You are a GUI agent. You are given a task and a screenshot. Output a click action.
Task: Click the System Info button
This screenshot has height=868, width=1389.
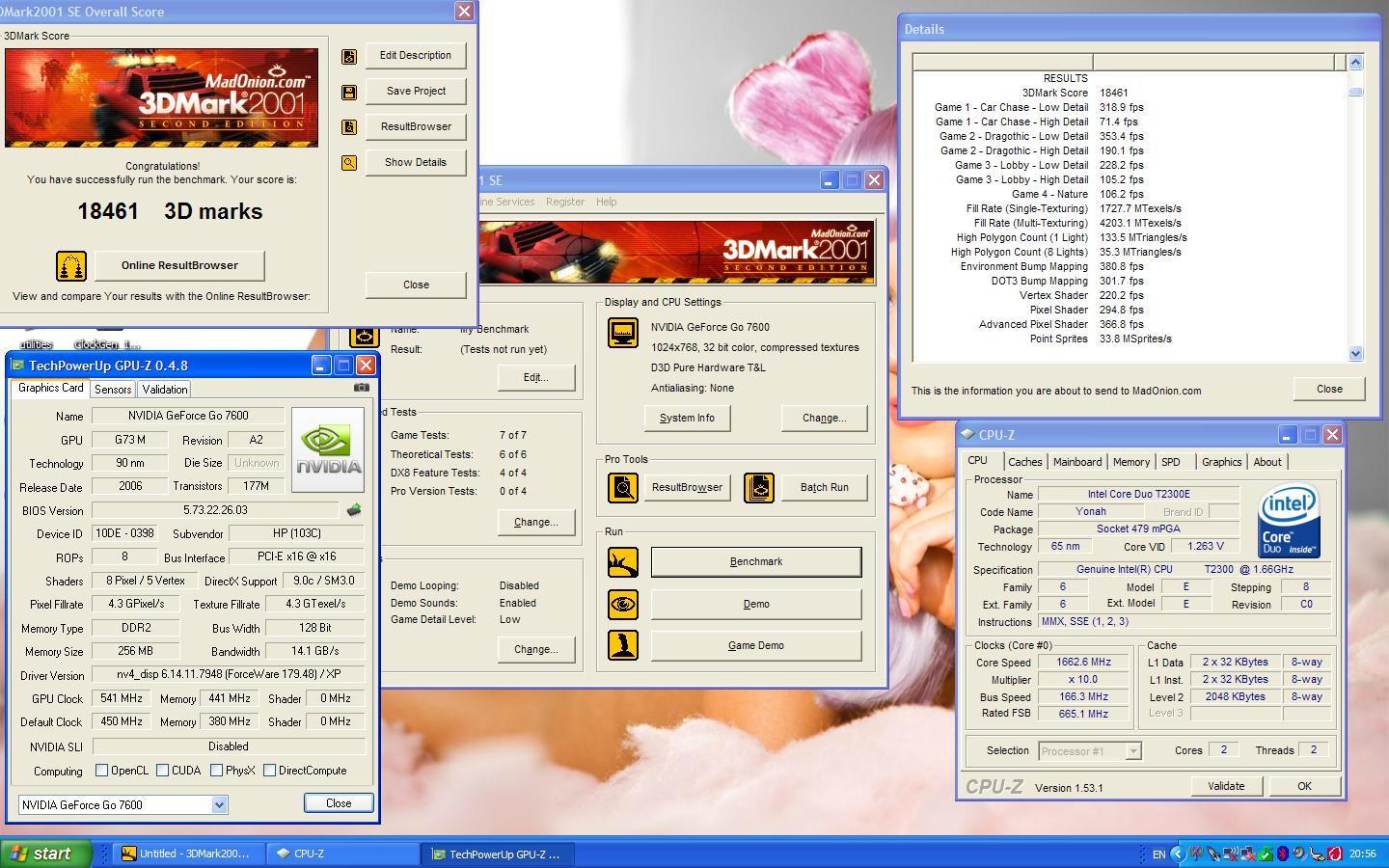tap(687, 419)
